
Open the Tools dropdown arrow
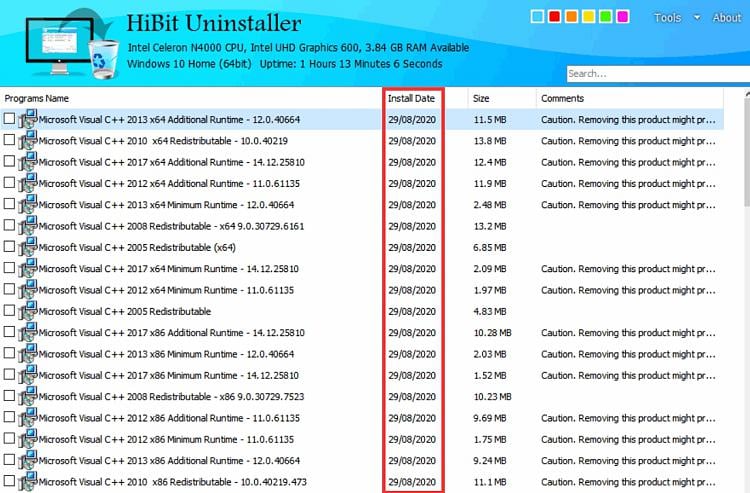click(697, 18)
